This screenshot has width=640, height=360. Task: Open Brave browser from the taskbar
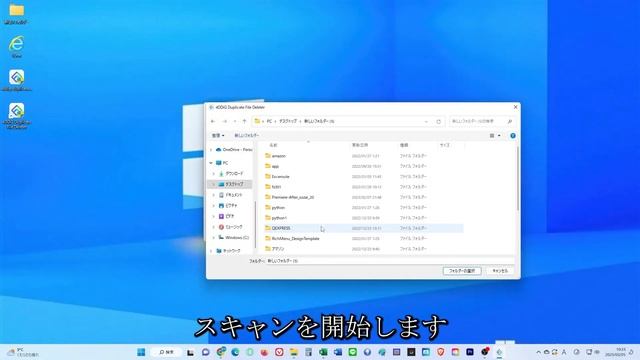[440, 352]
